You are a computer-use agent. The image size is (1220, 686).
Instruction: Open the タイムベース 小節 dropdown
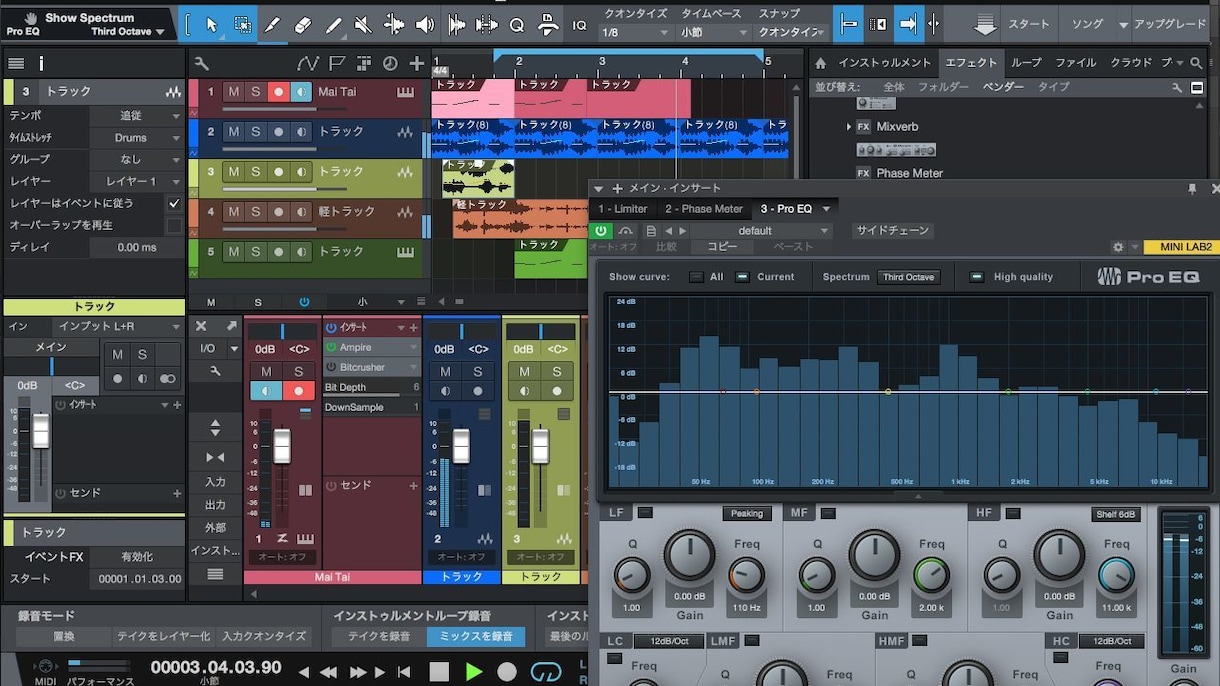point(714,32)
